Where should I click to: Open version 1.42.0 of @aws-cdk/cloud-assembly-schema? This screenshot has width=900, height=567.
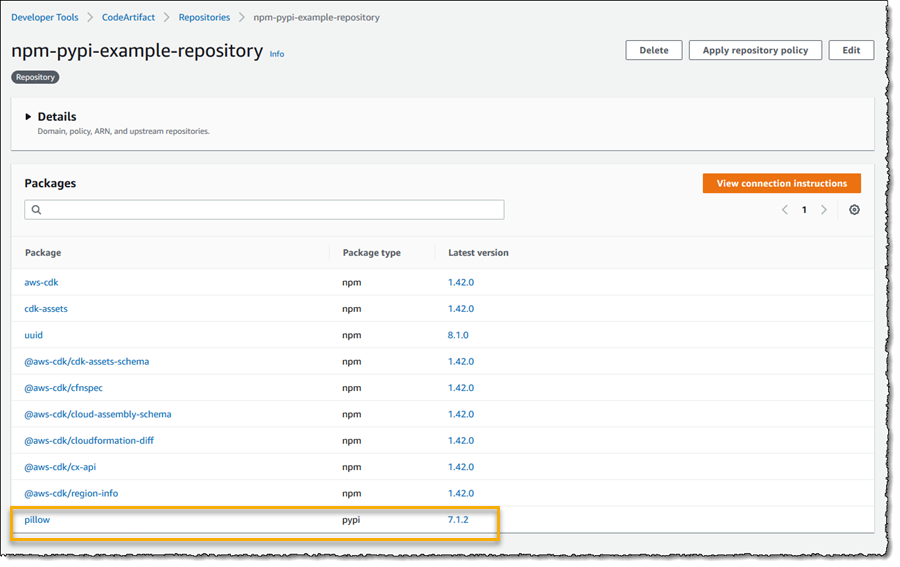461,414
